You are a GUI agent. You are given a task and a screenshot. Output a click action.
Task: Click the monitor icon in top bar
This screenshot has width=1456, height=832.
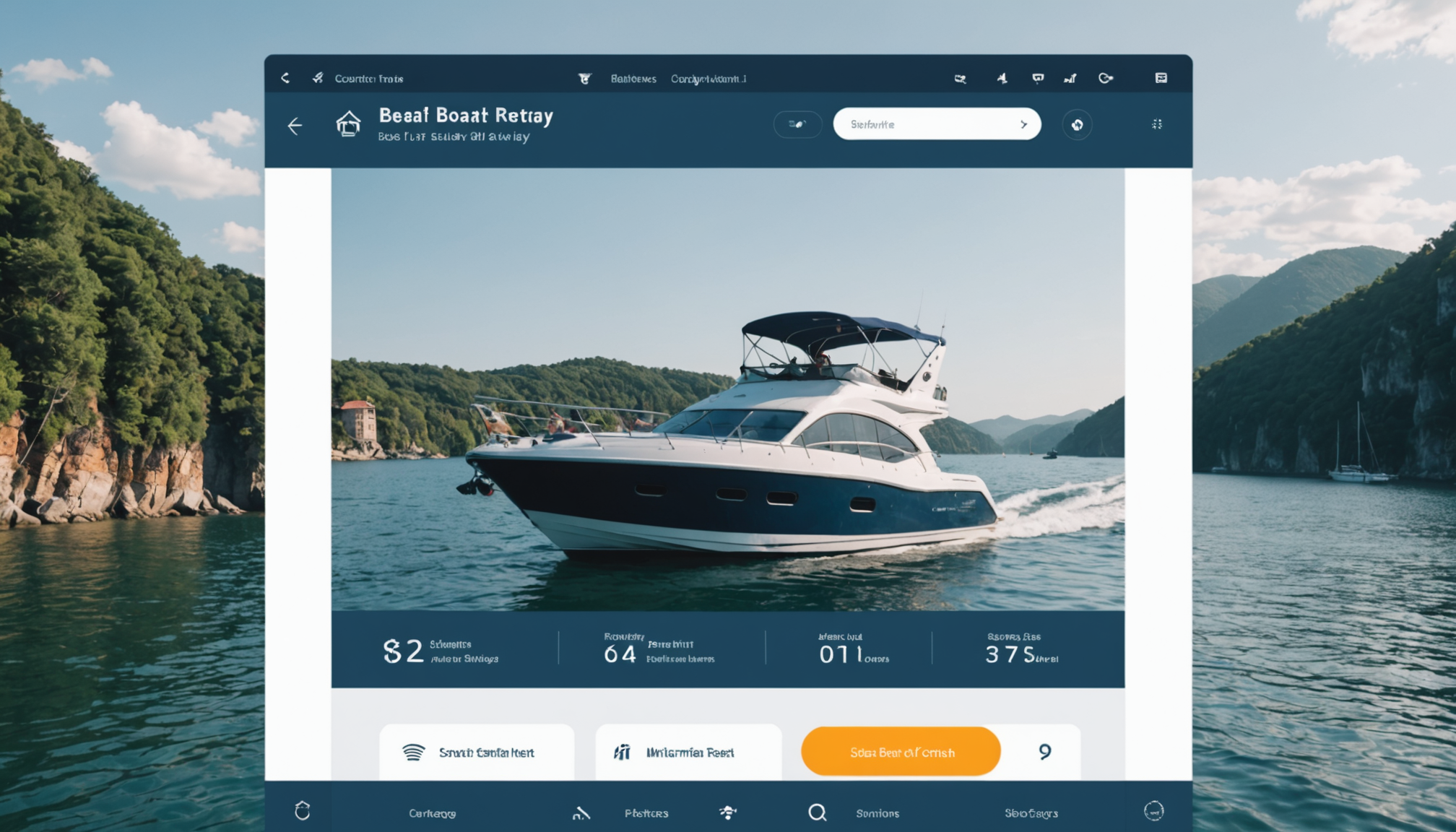coord(1038,78)
